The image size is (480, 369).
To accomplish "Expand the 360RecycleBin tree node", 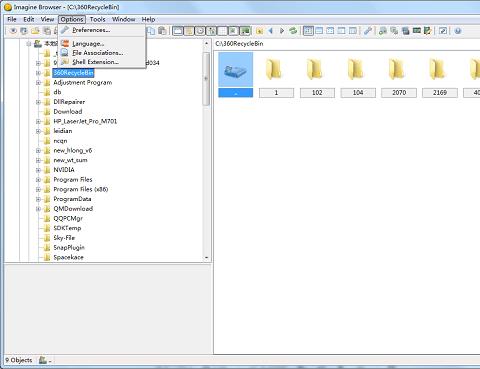I will click(38, 73).
